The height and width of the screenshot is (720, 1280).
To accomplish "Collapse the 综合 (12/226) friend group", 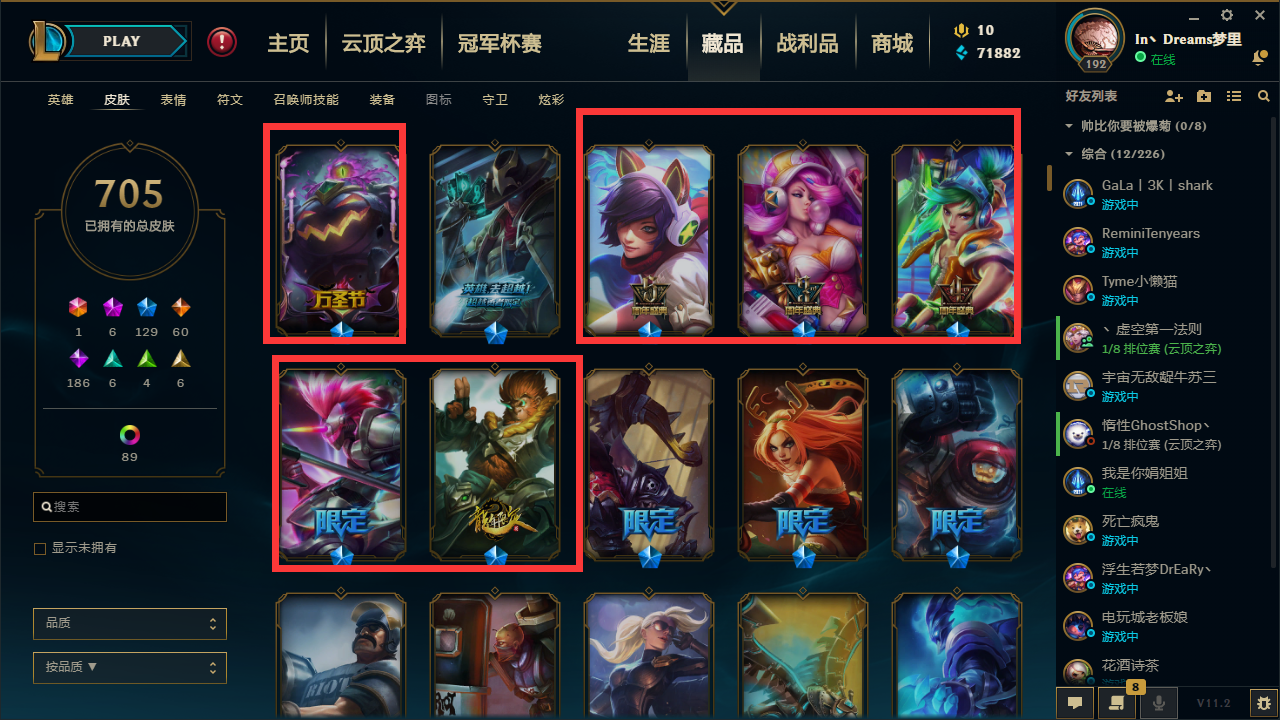I will [1070, 154].
